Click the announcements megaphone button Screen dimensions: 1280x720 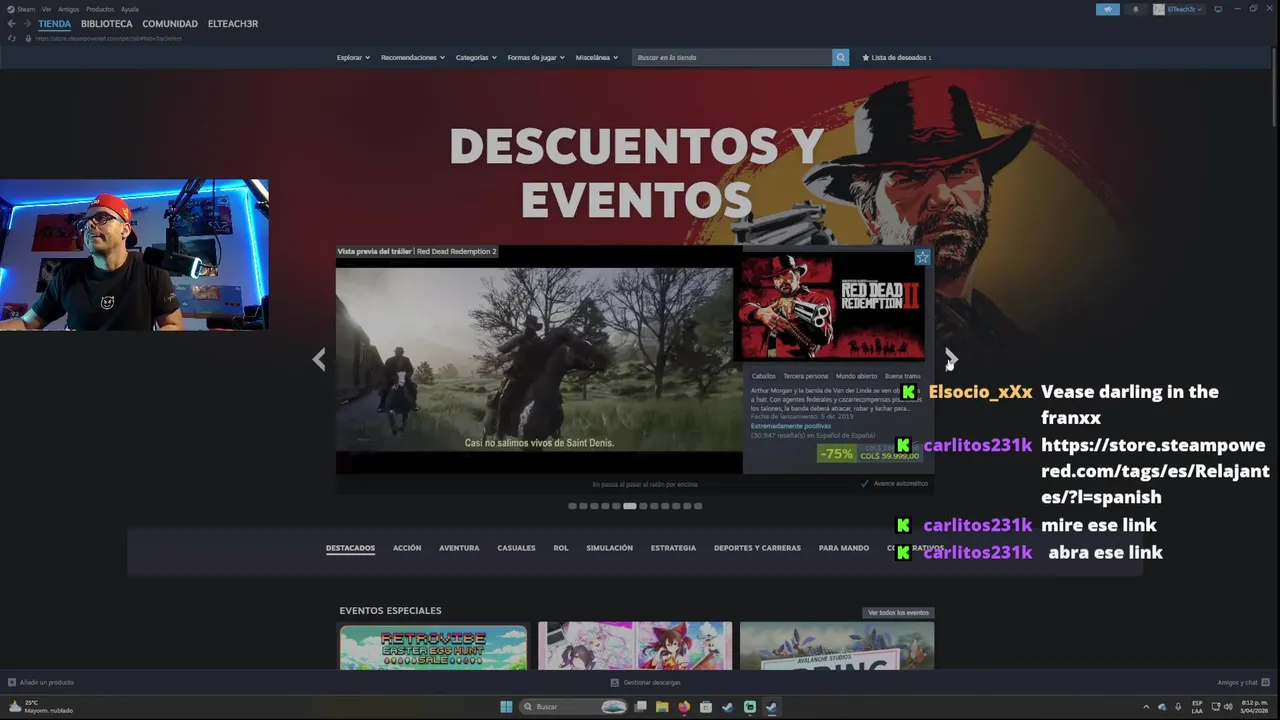(x=1107, y=9)
